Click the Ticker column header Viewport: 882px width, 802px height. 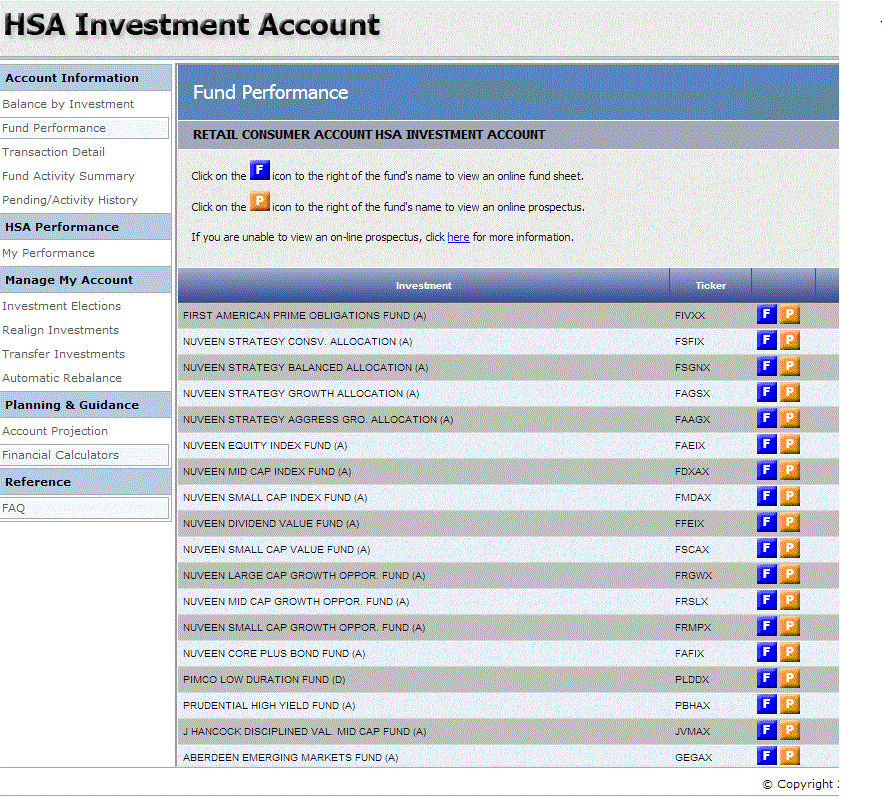click(x=710, y=286)
